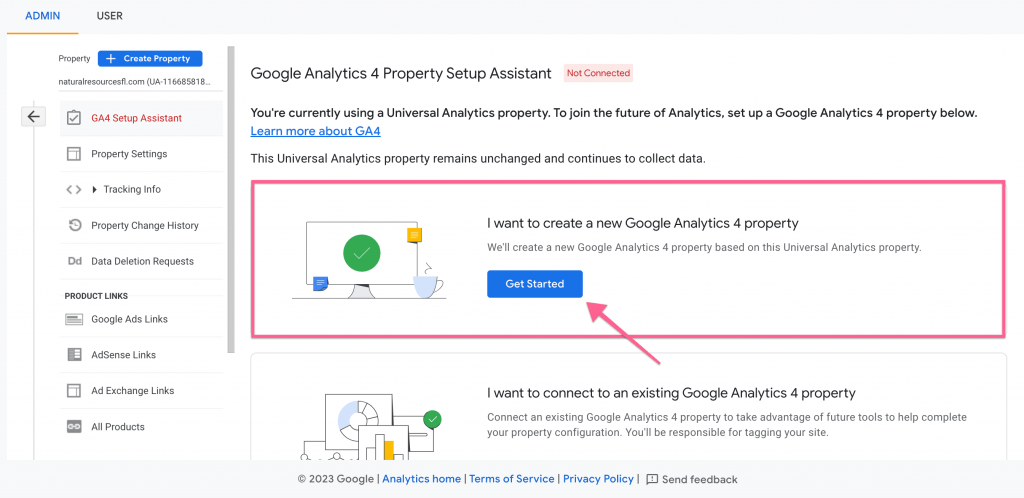Click the Get Started button
1024x498 pixels.
pos(535,284)
